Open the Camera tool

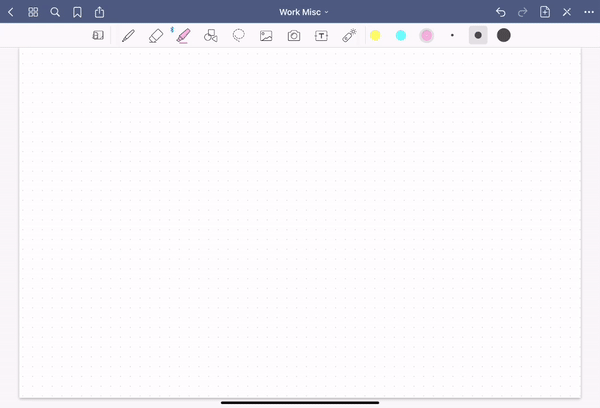[294, 35]
